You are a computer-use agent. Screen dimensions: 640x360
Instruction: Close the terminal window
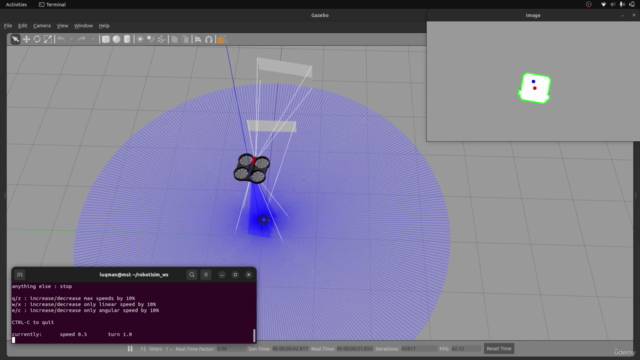[249, 275]
